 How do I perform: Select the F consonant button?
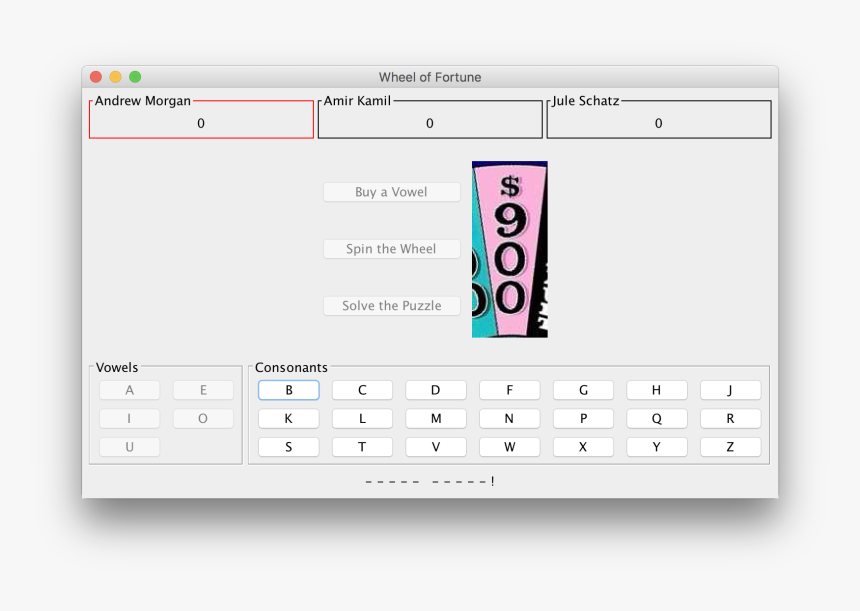(x=510, y=390)
